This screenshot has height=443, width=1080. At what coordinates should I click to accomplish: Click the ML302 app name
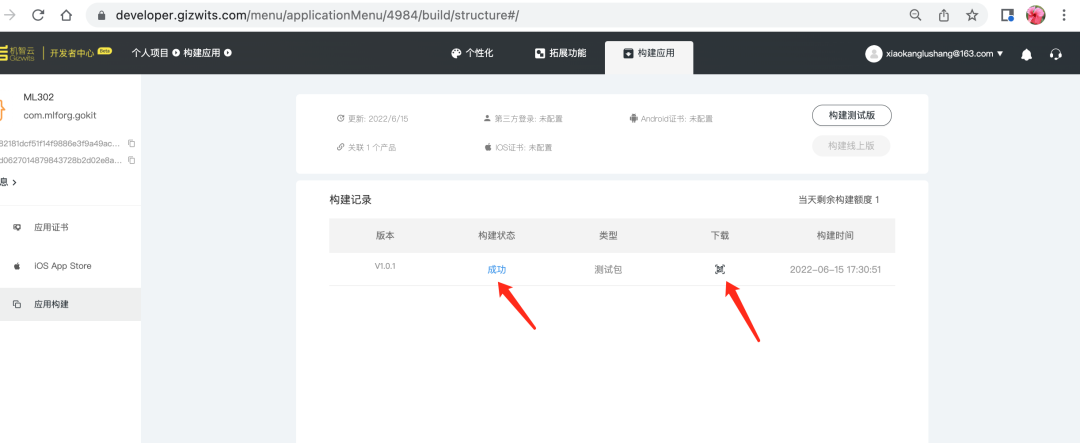[39, 97]
